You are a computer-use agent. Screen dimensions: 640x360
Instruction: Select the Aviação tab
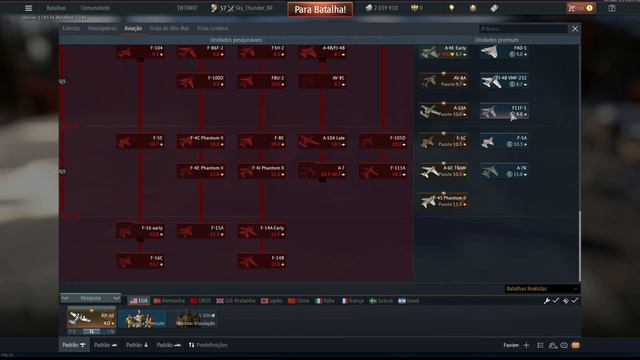pyautogui.click(x=133, y=28)
